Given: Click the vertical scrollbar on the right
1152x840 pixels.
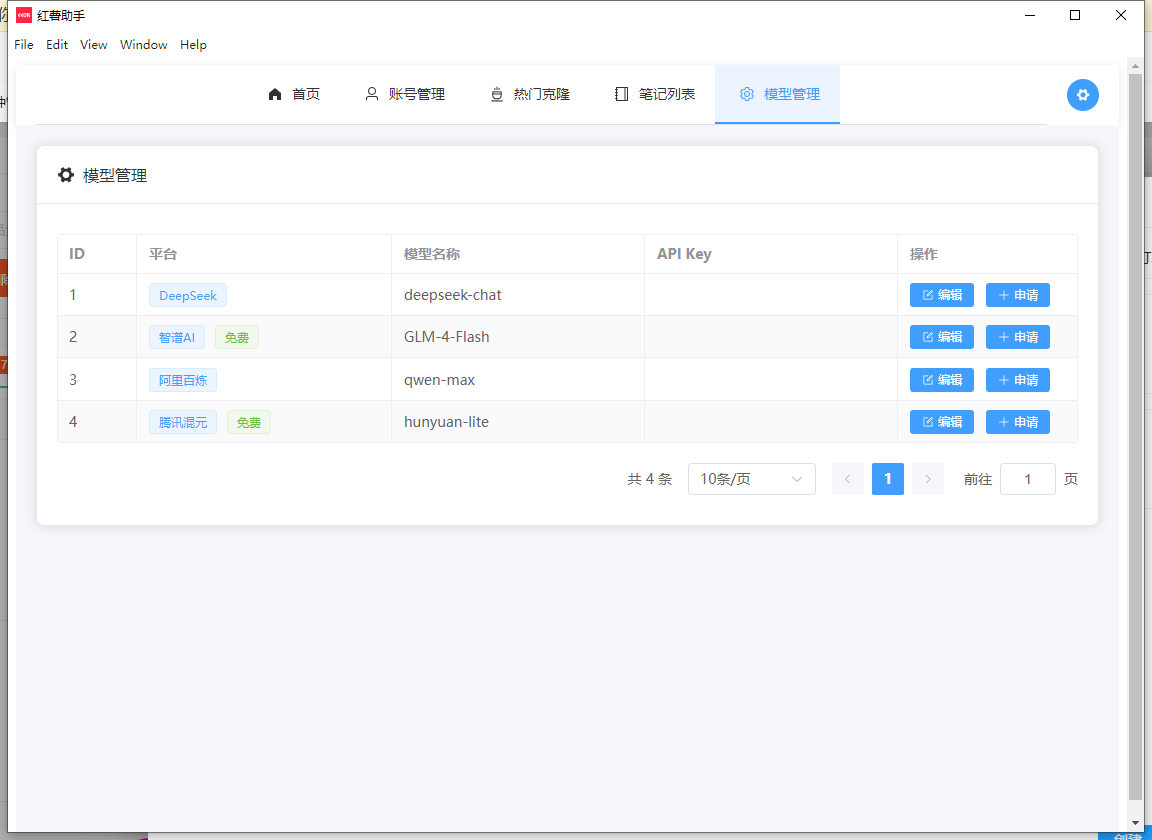Looking at the screenshot, I should [1134, 430].
